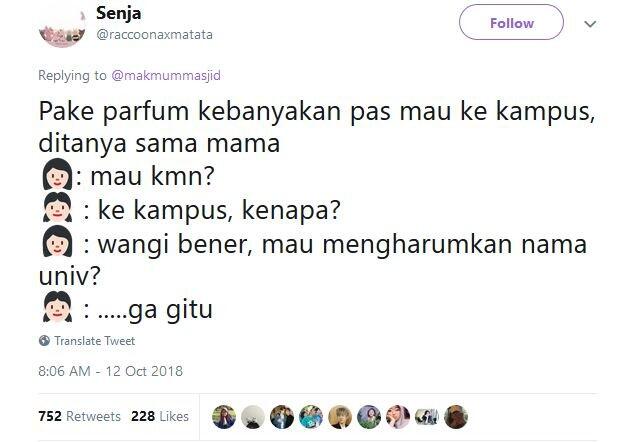Click the sixth liker avatar
This screenshot has width=638, height=442.
(369, 416)
